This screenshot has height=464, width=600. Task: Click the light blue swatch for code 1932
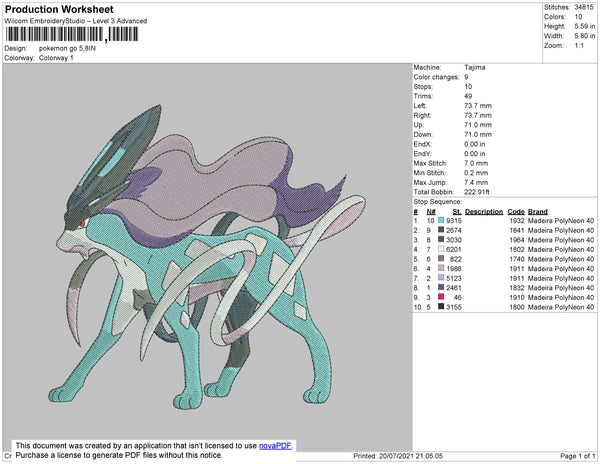click(441, 220)
